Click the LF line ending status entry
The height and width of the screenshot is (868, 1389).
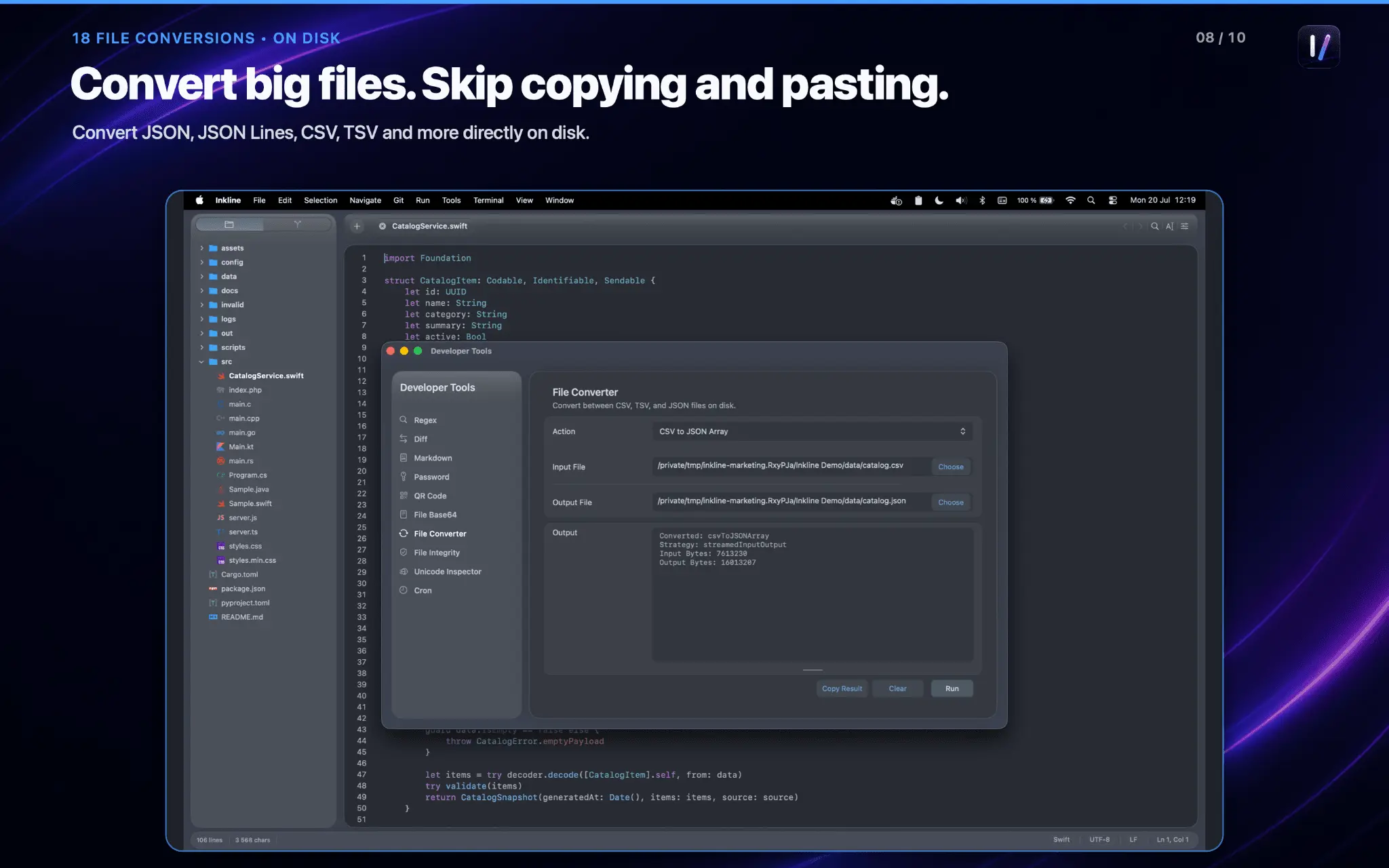point(1133,840)
